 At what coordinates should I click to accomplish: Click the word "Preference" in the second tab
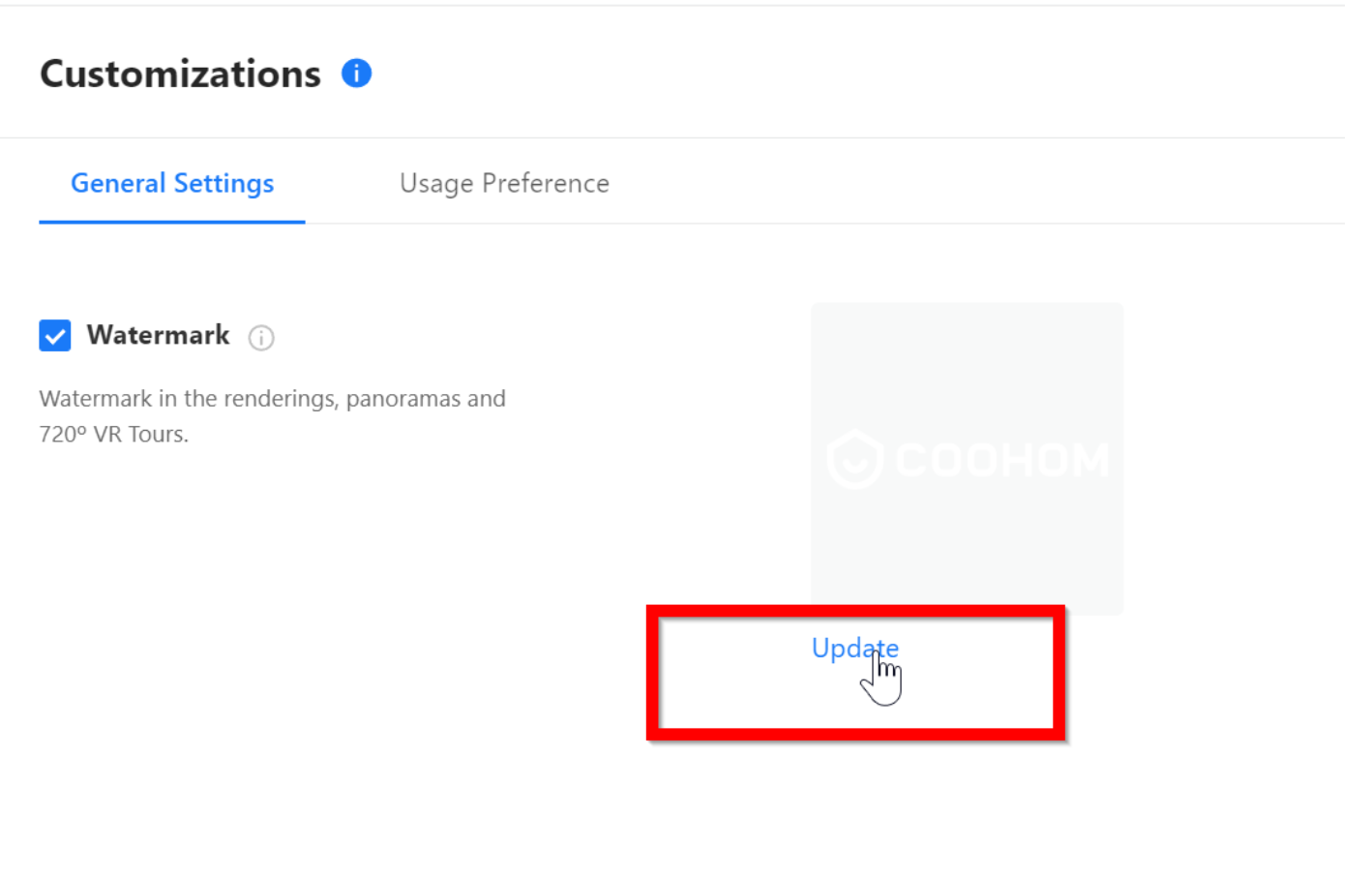(x=546, y=184)
